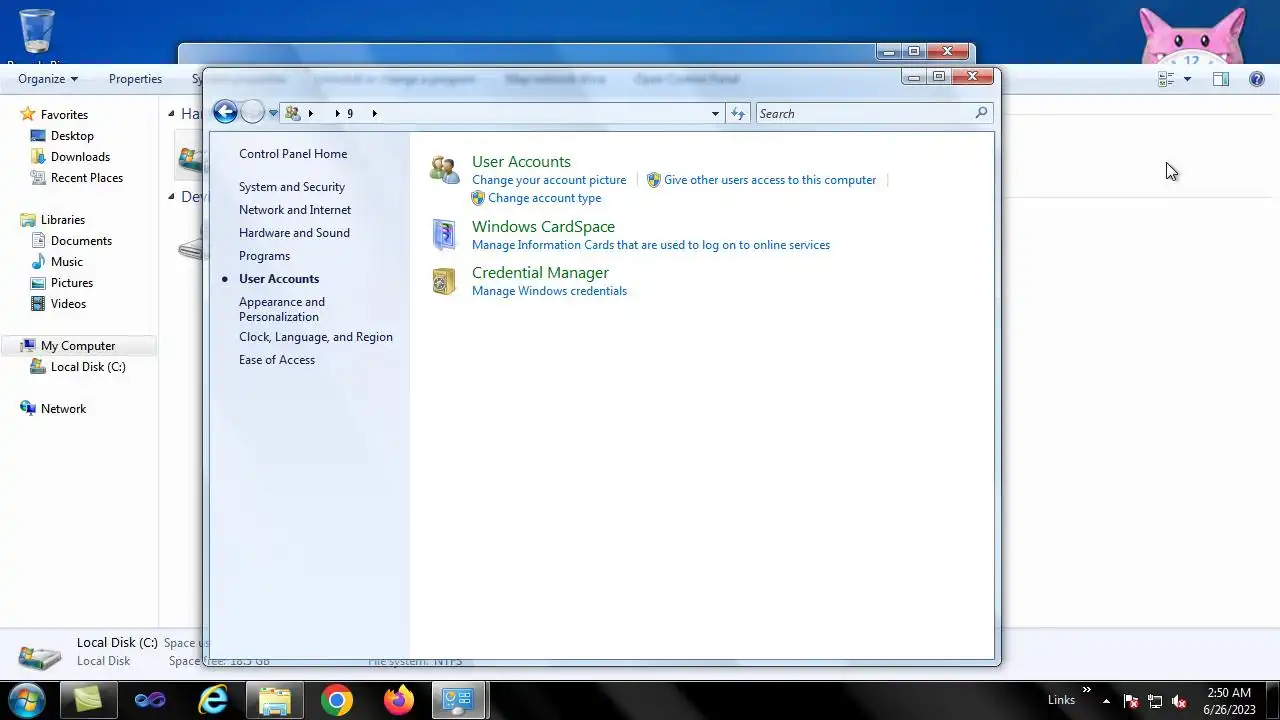Screen dimensions: 1280x720
Task: Click the muted volume tray icon
Action: [x=1179, y=701]
